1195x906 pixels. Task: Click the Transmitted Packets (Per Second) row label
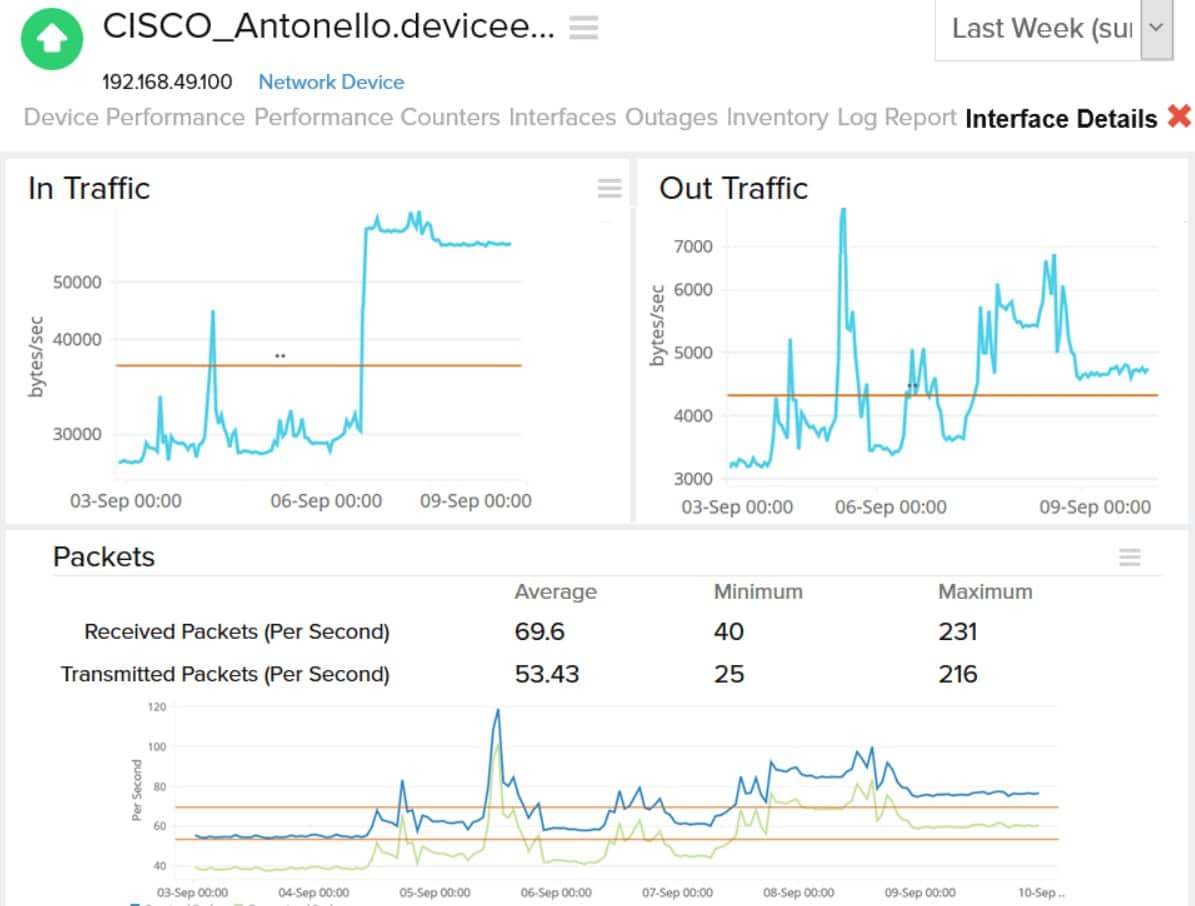pos(226,674)
